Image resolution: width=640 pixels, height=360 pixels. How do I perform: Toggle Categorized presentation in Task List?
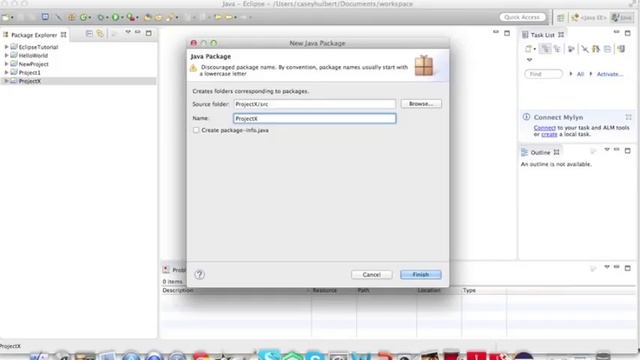(x=545, y=49)
